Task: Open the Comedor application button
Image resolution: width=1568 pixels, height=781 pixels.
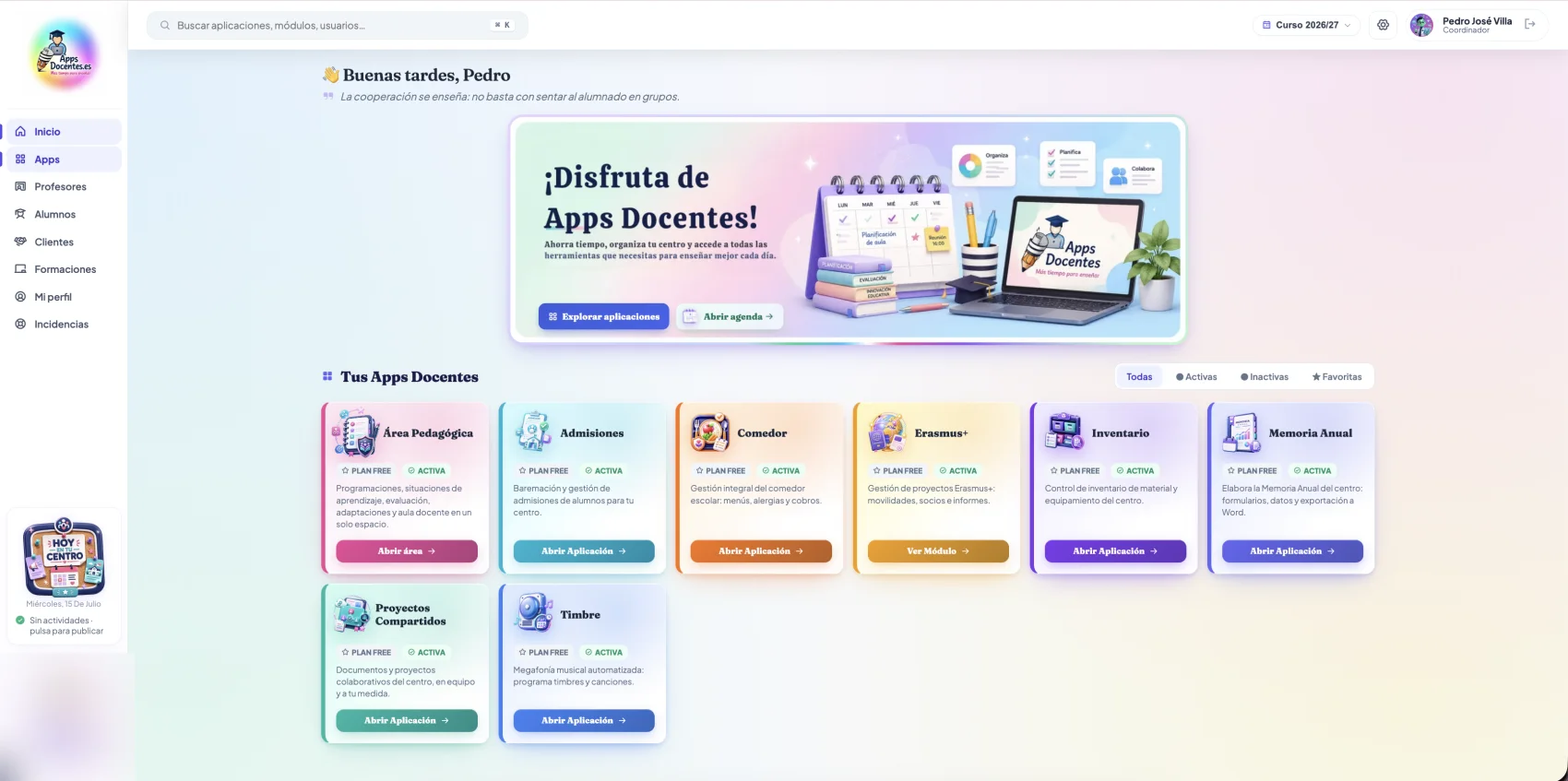Action: coord(761,551)
